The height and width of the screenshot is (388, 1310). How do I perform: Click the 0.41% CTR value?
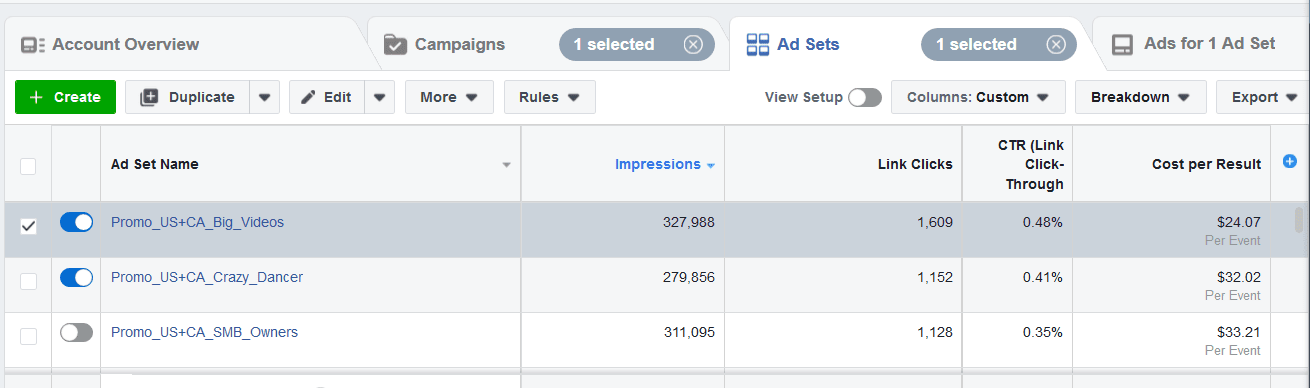coord(1042,277)
